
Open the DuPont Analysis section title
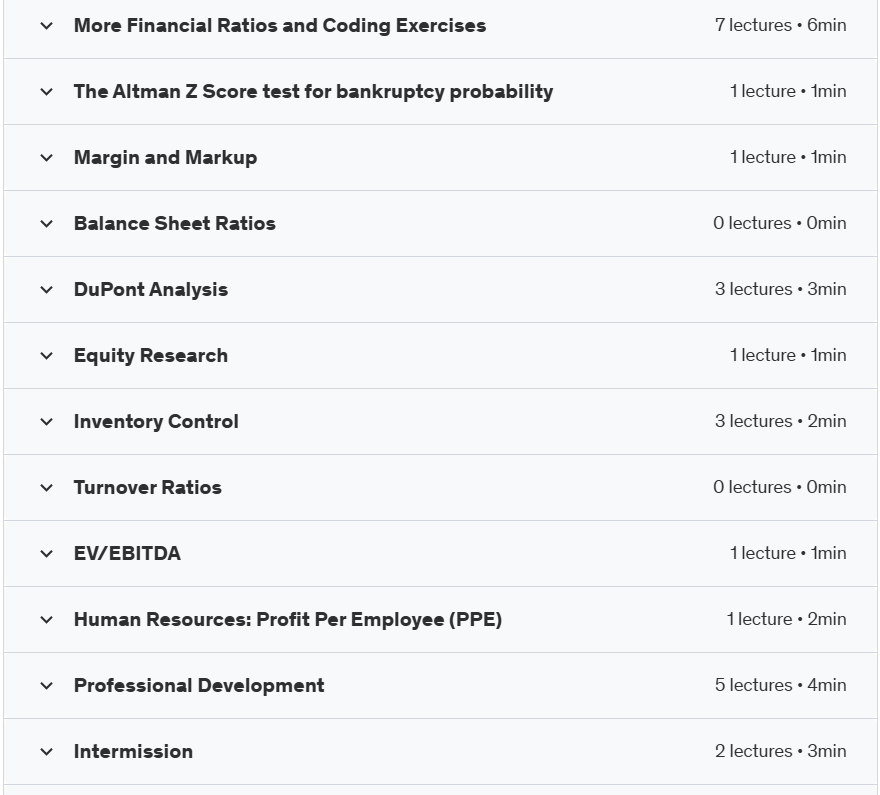tap(151, 289)
